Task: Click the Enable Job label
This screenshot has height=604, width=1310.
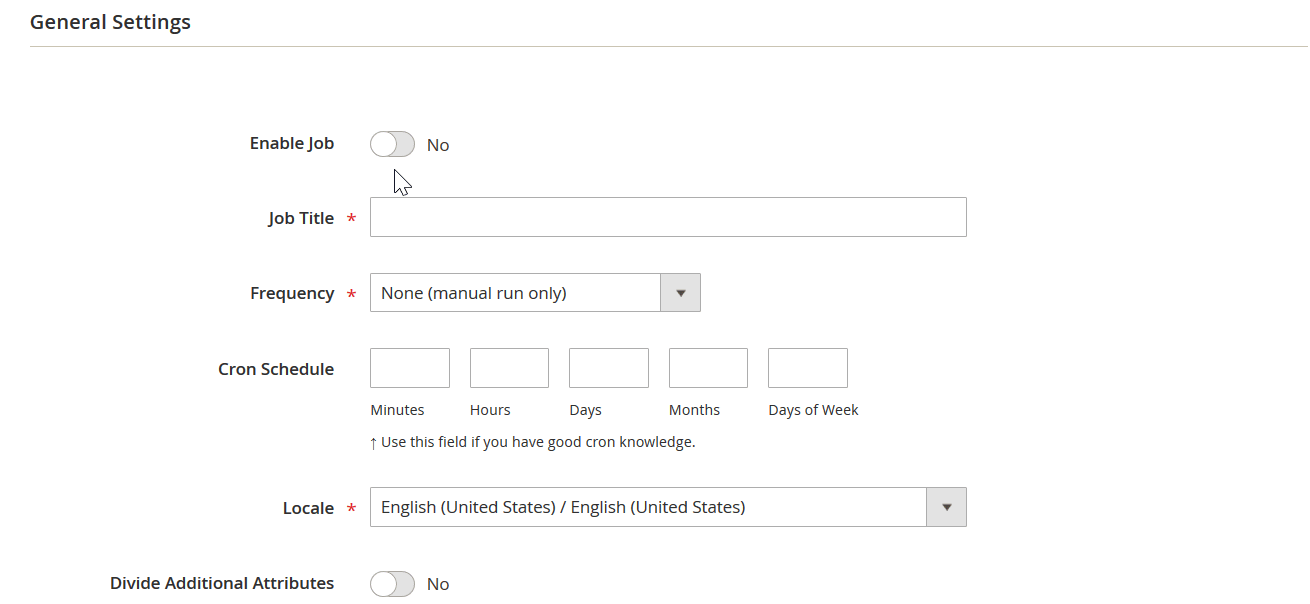Action: tap(292, 143)
